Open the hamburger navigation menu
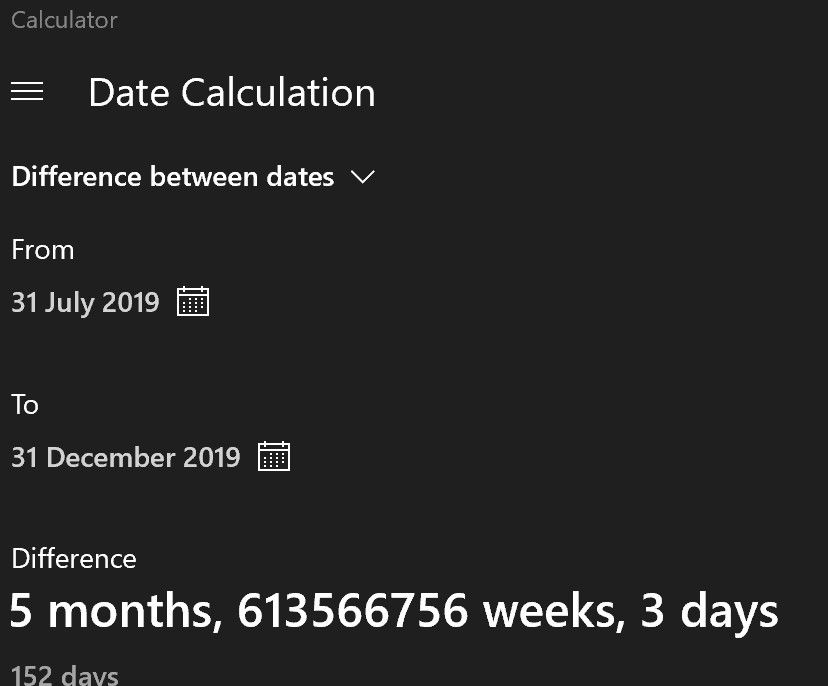The image size is (828, 686). pyautogui.click(x=27, y=92)
